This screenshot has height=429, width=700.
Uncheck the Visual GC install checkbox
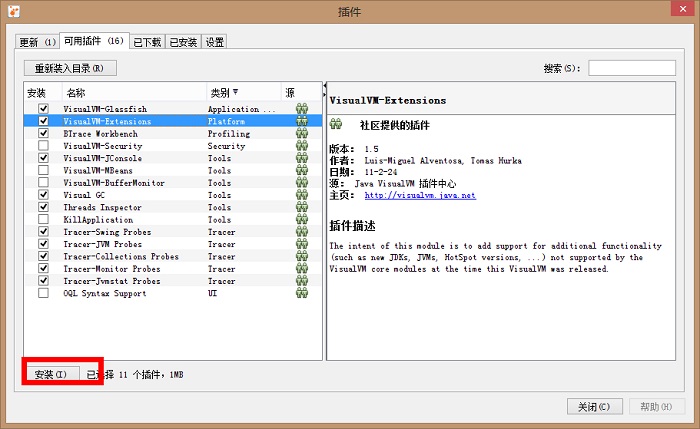click(43, 195)
